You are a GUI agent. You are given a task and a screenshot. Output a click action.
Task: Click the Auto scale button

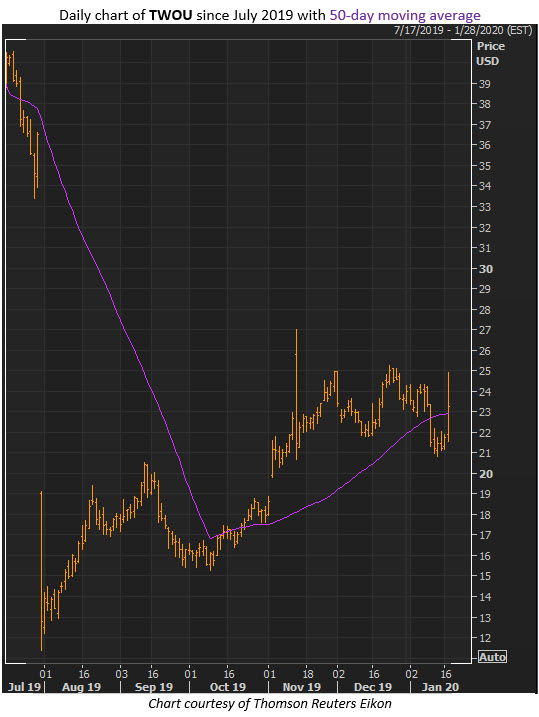point(492,657)
